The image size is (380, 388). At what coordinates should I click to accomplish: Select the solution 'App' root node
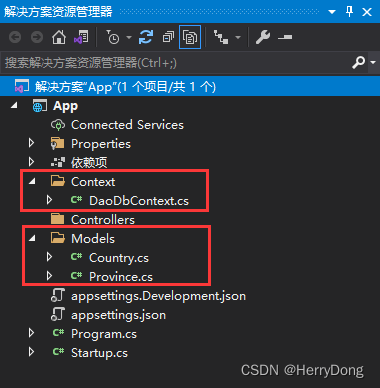(x=190, y=87)
